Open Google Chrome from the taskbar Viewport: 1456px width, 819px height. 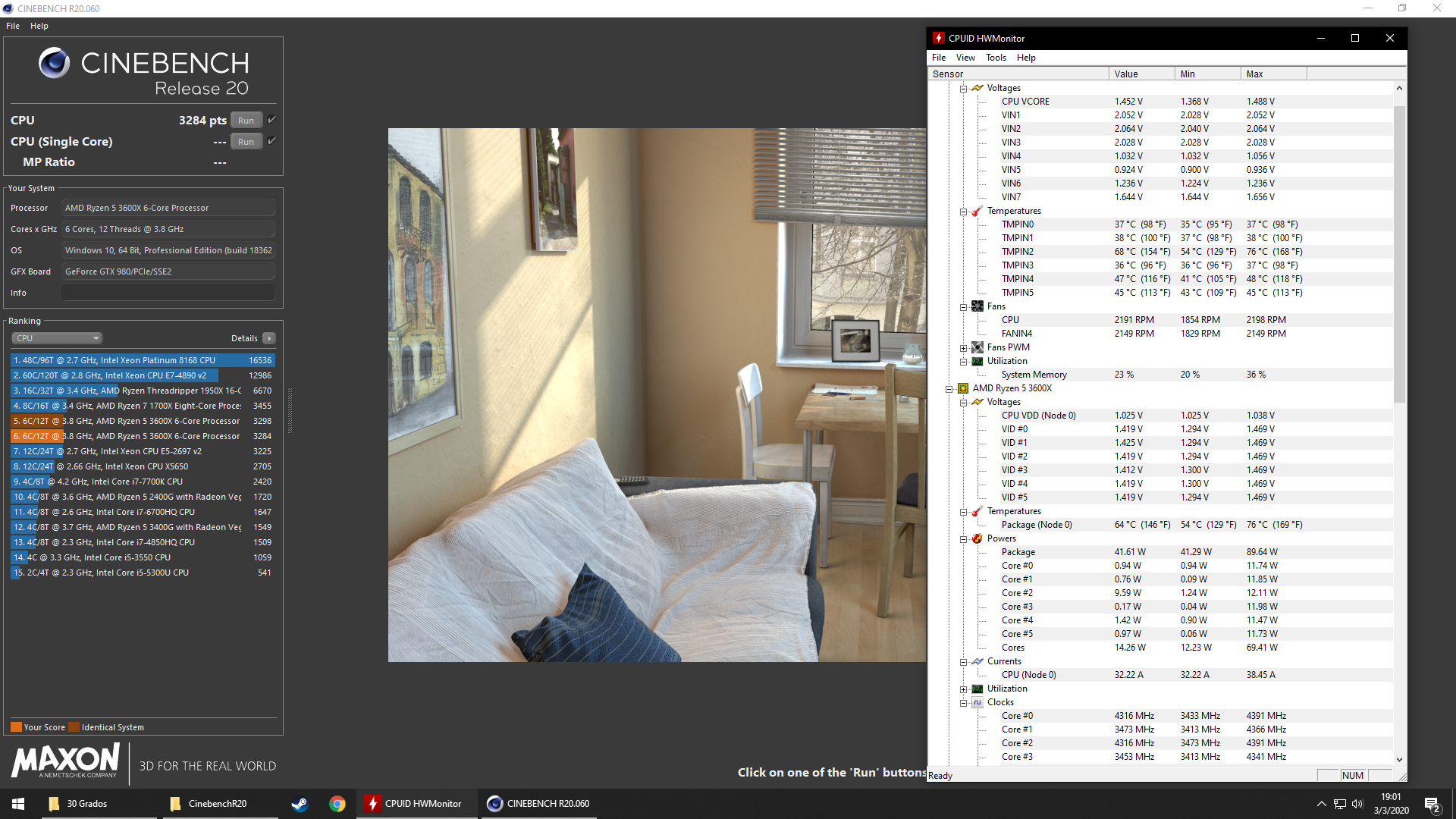[337, 804]
